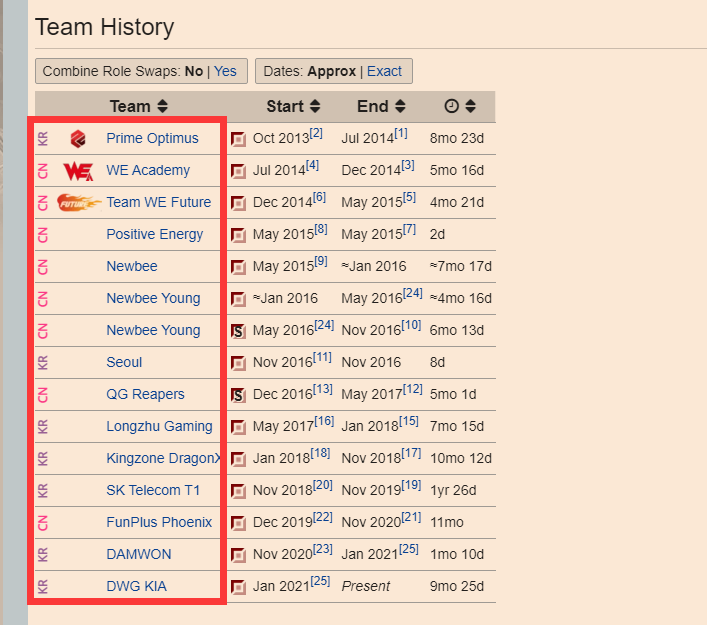Open the DAMWON team link
Viewport: 707px width, 625px height.
pyautogui.click(x=139, y=554)
